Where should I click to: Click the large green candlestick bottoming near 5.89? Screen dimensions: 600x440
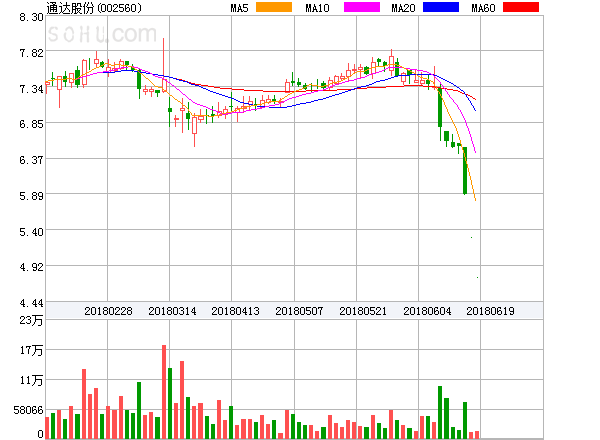tap(465, 171)
